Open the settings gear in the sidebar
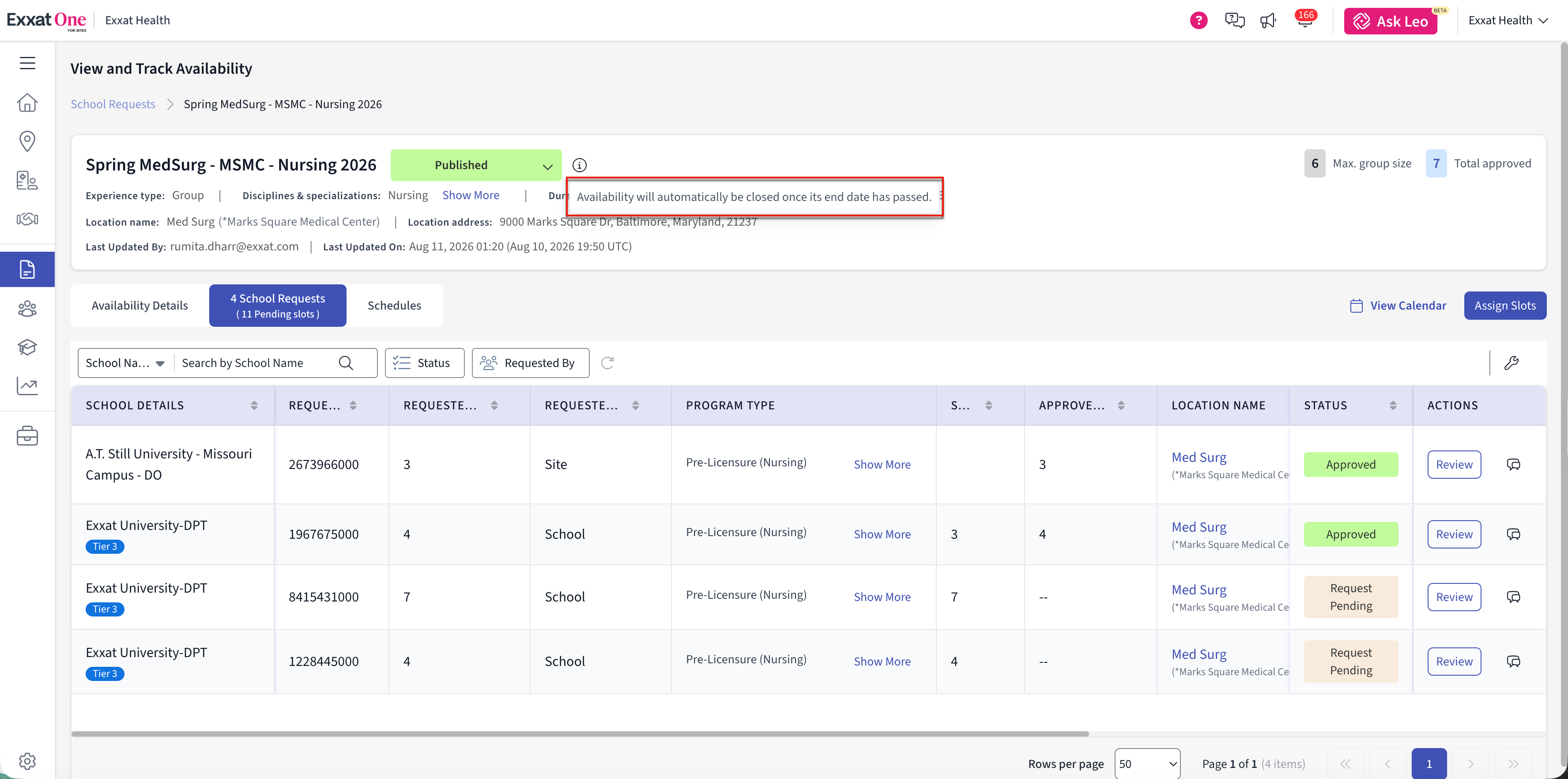Viewport: 1568px width, 779px height. 27,761
